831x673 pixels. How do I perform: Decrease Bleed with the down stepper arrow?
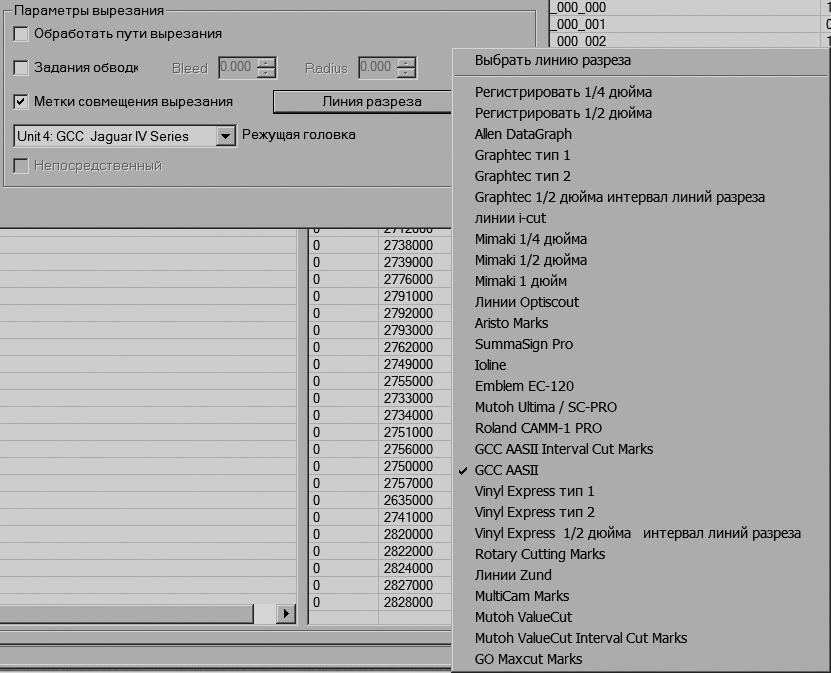click(266, 73)
